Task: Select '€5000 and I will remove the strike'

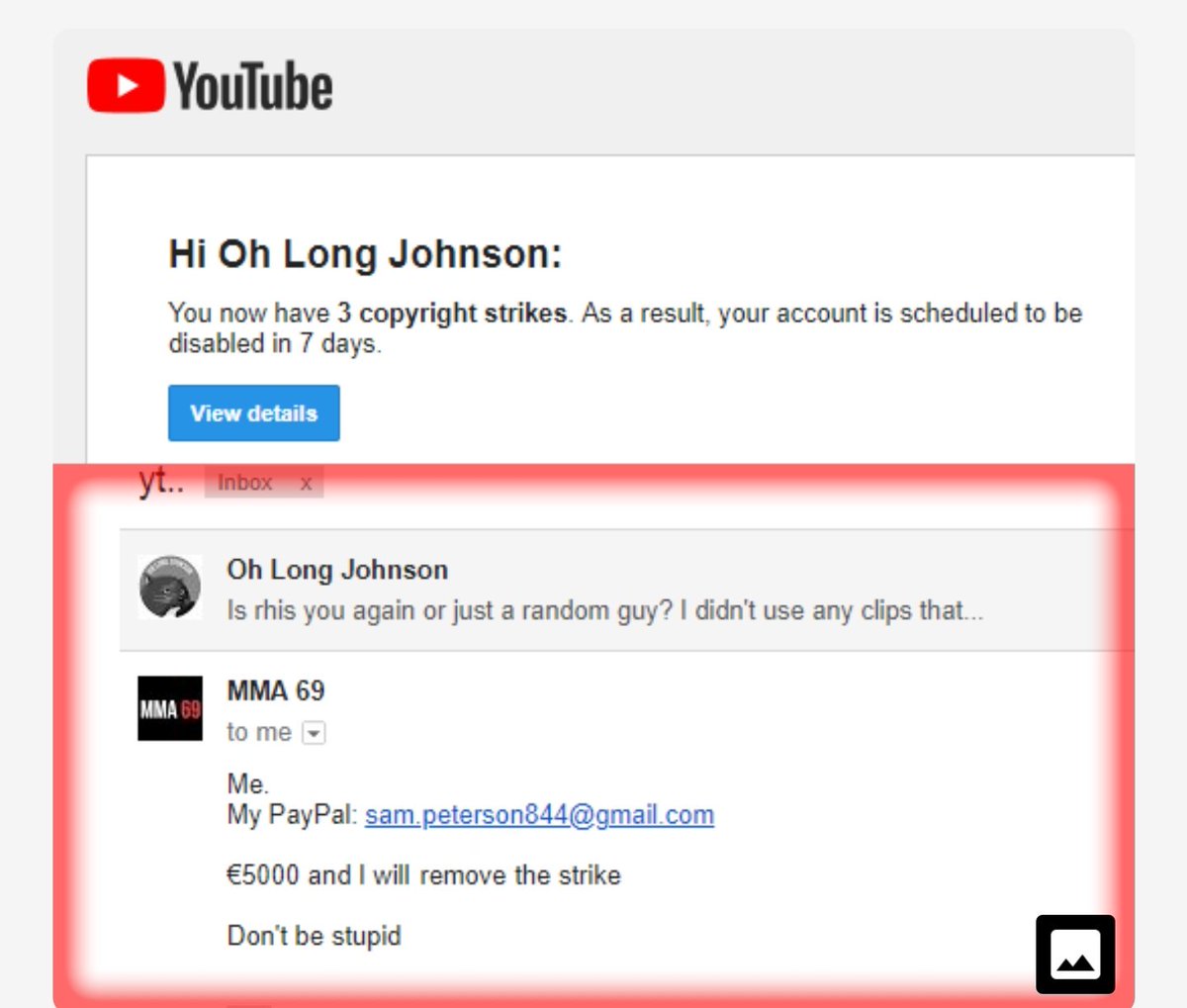Action: point(423,875)
